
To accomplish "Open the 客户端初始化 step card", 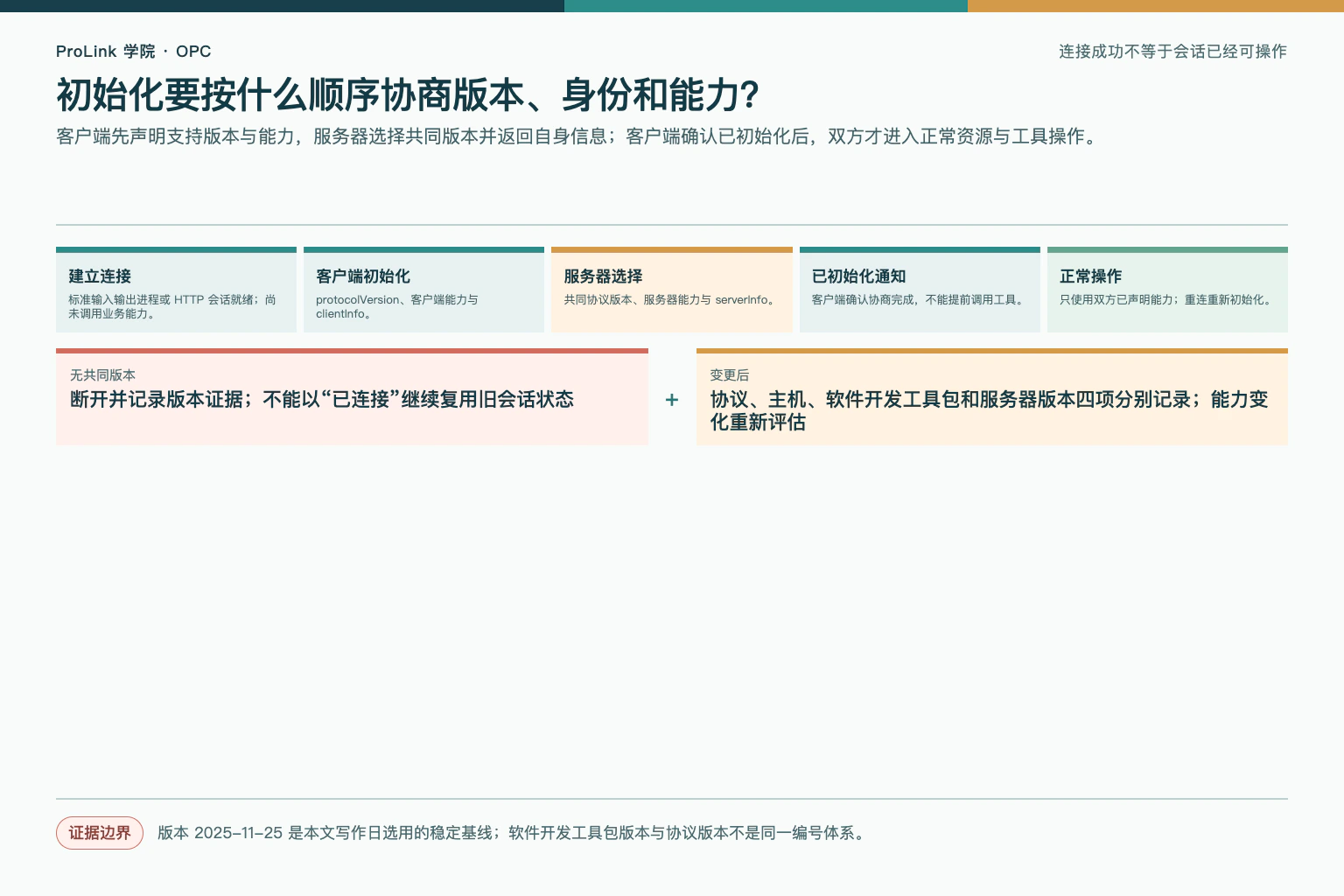I will pos(423,290).
